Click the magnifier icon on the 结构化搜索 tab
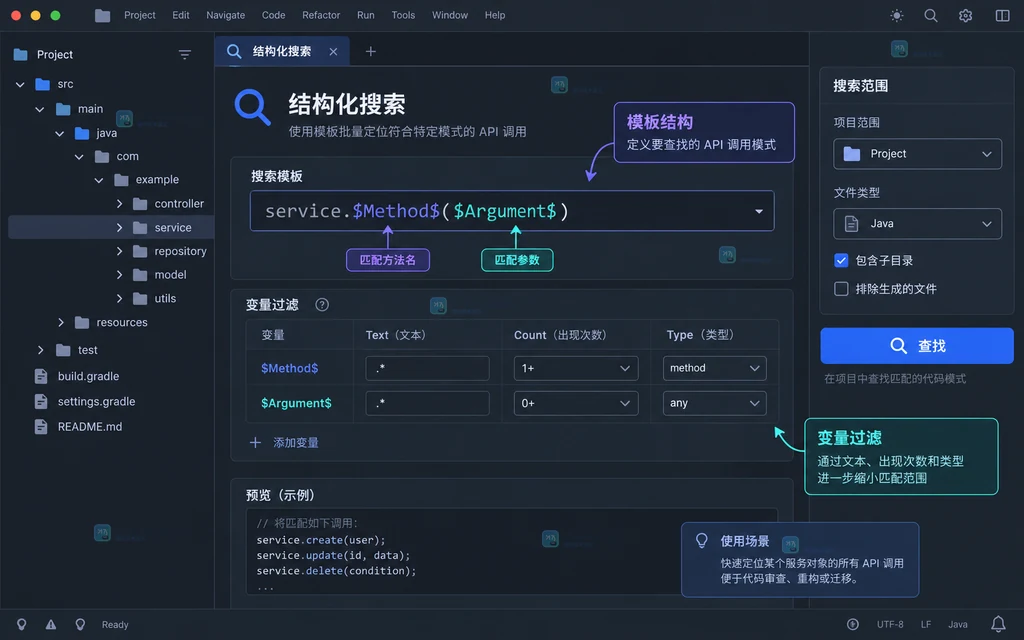The image size is (1024, 640). coord(234,52)
